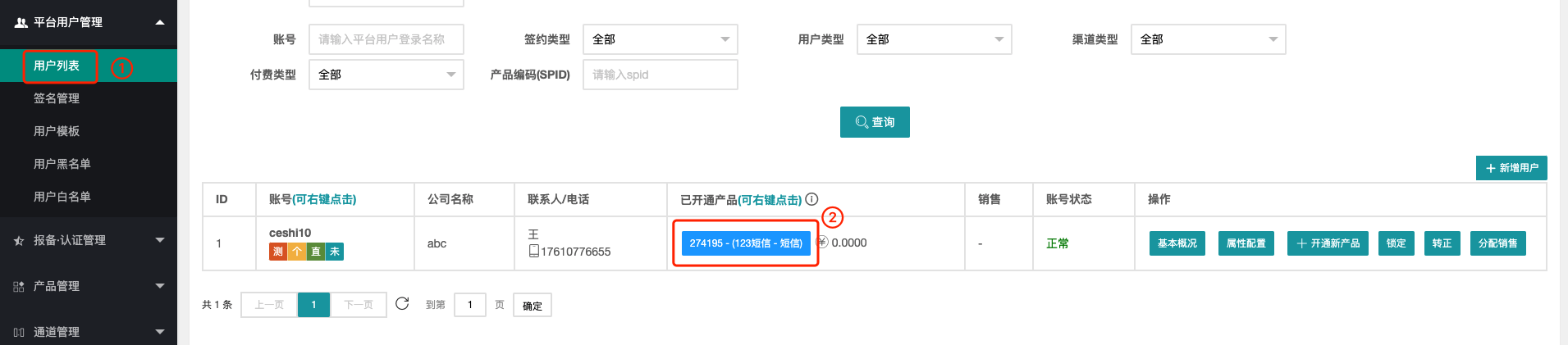
Task: Click the orange 测 tag under ceshi10
Action: [278, 252]
